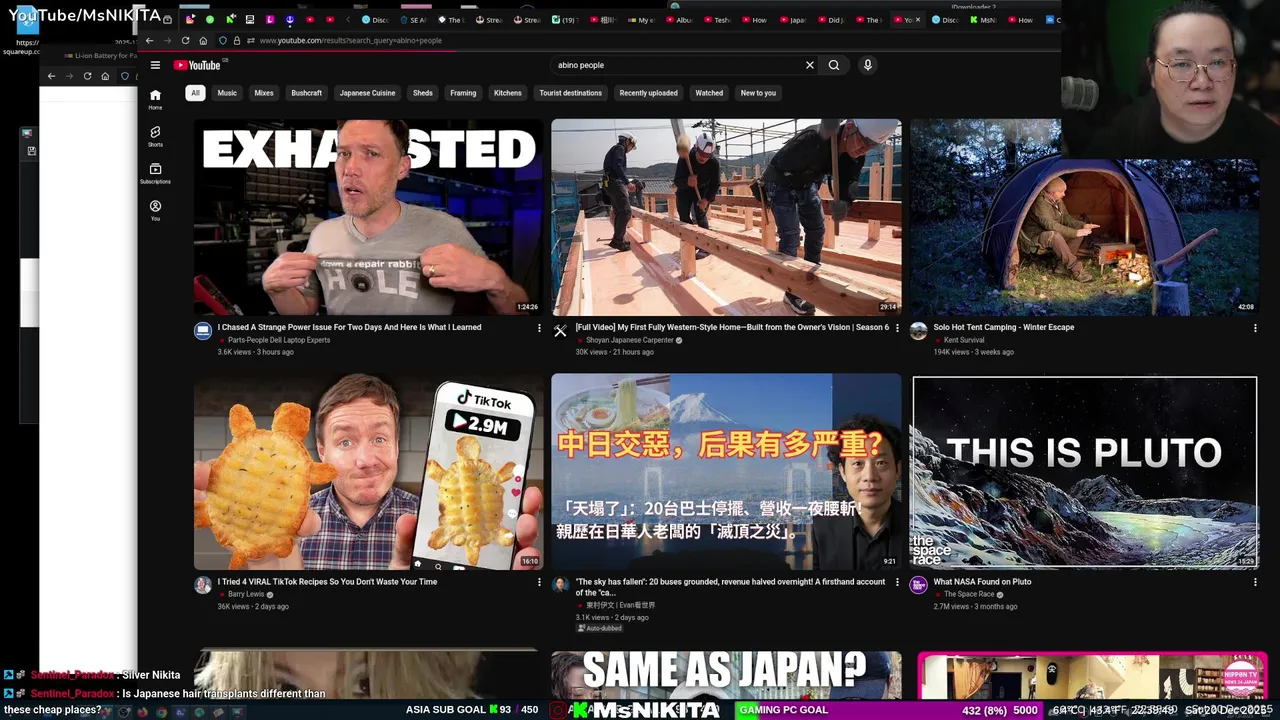1280x720 pixels.
Task: Open options for TikTok Recipes video
Action: (x=539, y=582)
